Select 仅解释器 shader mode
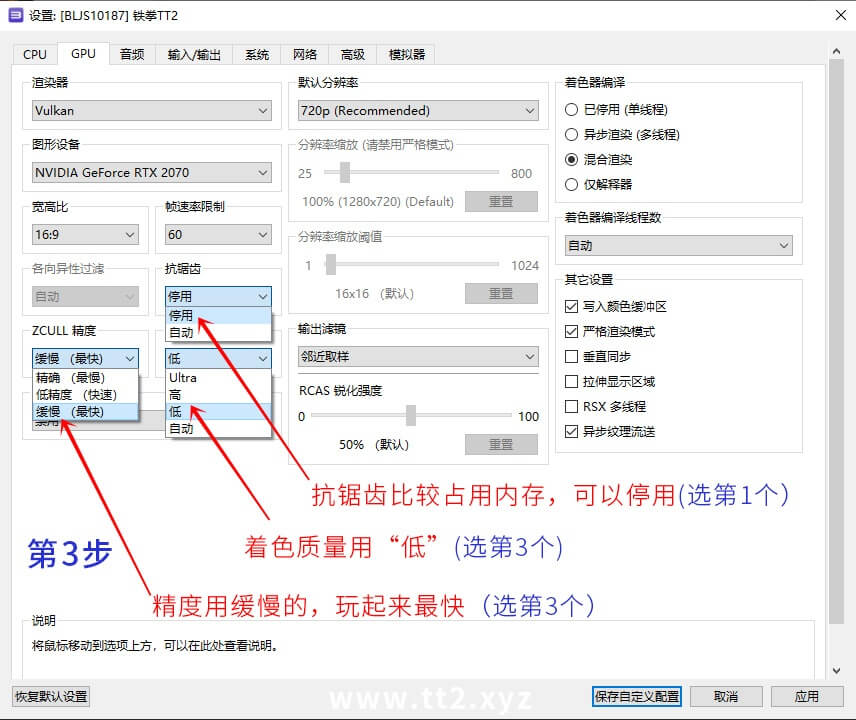 point(572,185)
